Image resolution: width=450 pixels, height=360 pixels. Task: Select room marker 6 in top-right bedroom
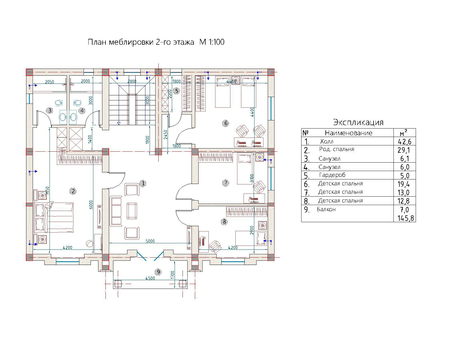226,123
